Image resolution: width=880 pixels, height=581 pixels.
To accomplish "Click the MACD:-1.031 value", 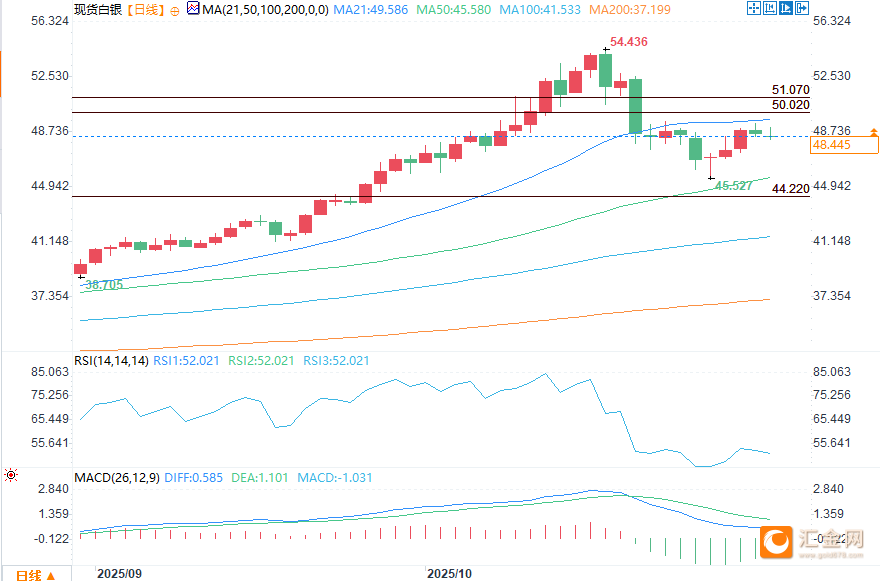I will click(334, 478).
